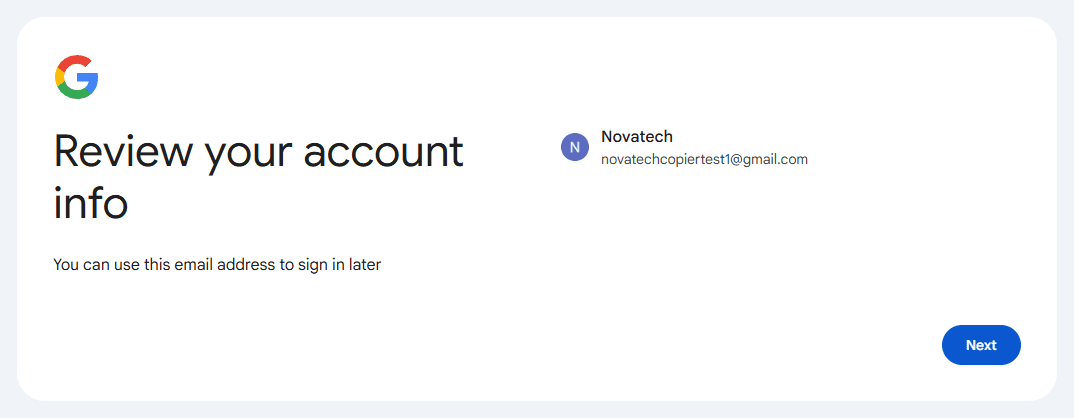Click the letter N inside the avatar circle

(575, 147)
